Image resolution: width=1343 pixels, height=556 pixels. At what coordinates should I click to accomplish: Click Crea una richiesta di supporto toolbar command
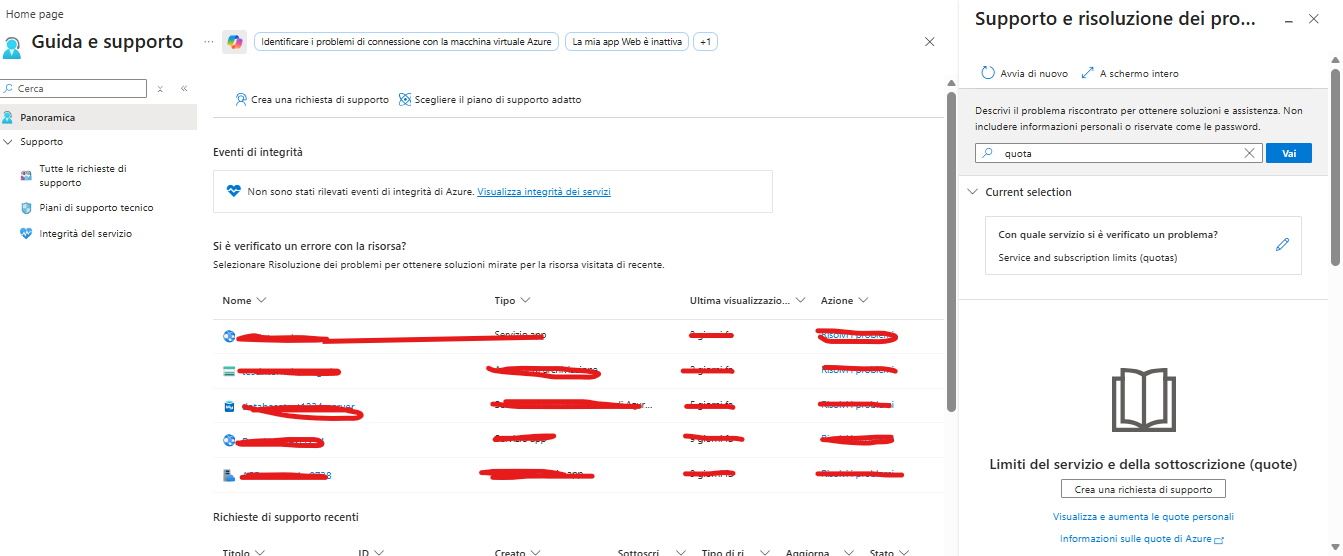[311, 100]
